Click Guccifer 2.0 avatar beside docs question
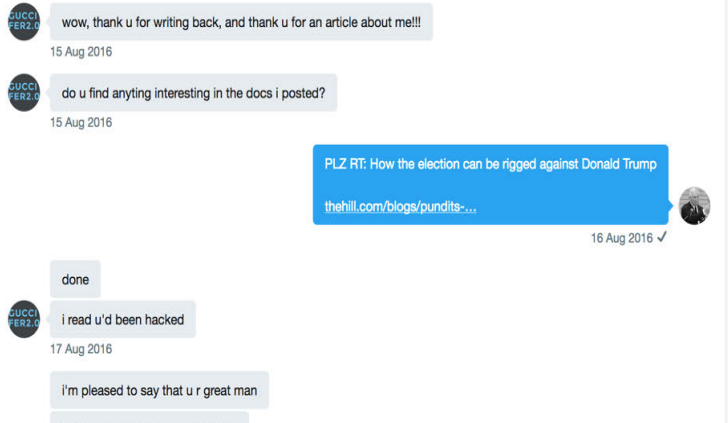The width and height of the screenshot is (728, 423). point(24,92)
